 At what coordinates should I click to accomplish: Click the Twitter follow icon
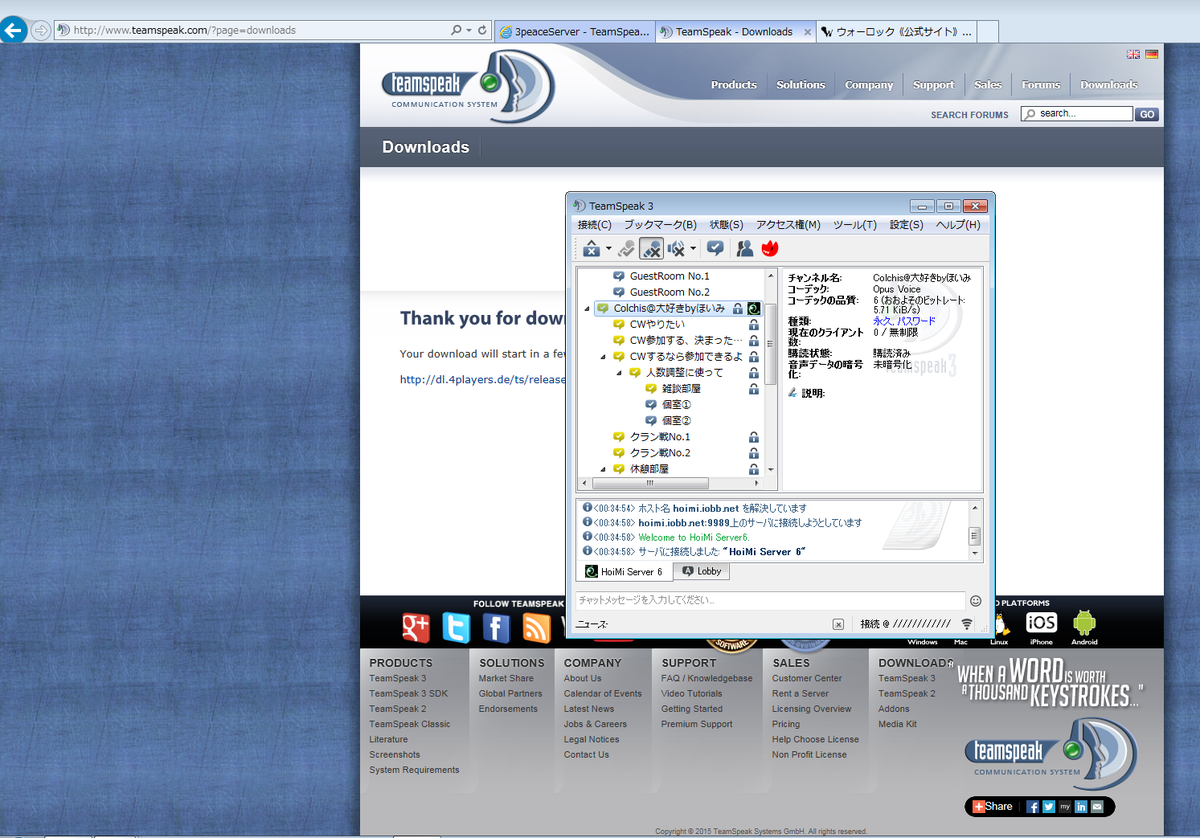point(456,628)
